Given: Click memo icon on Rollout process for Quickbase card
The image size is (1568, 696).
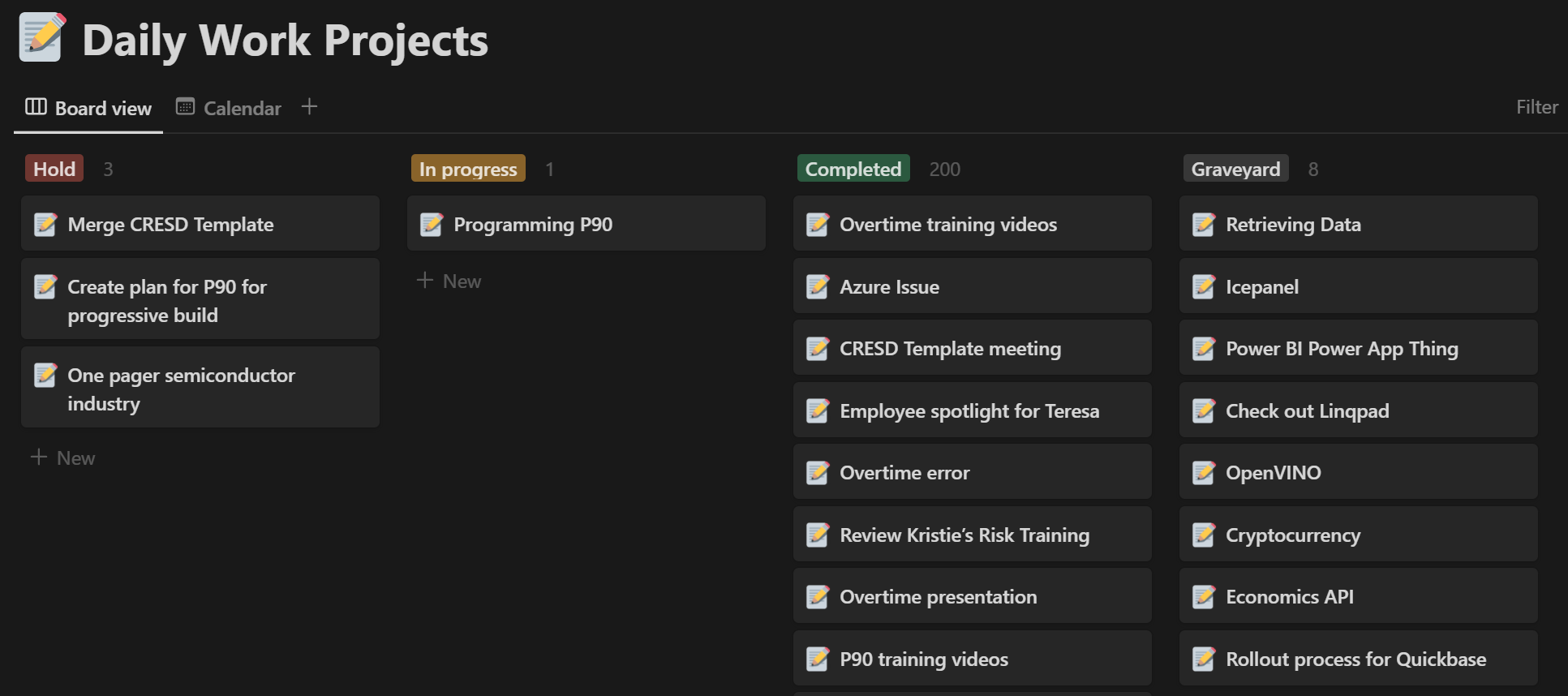Looking at the screenshot, I should coord(1204,659).
